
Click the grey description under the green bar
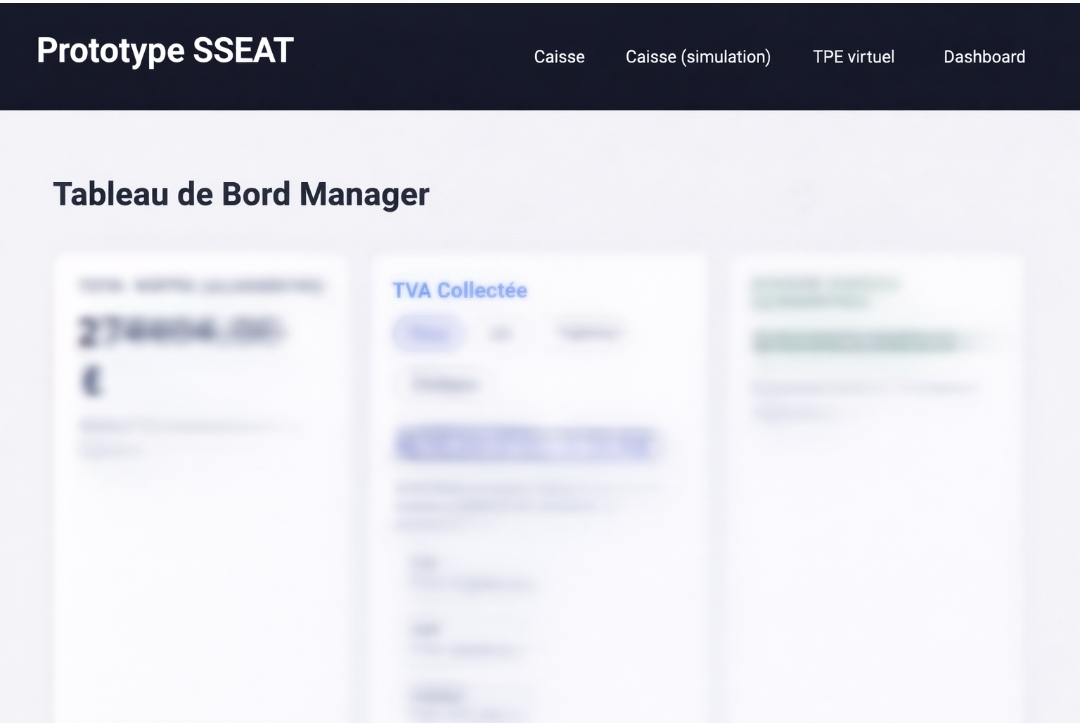[x=864, y=399]
